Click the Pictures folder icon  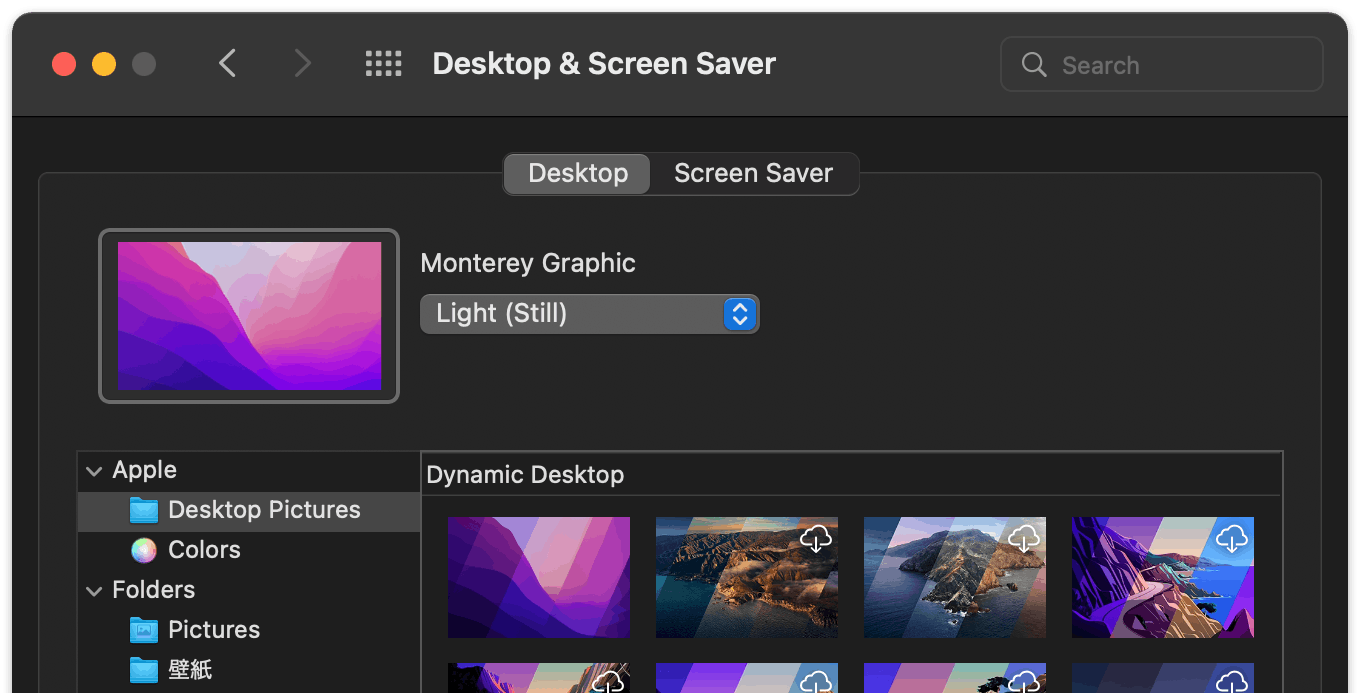click(144, 630)
